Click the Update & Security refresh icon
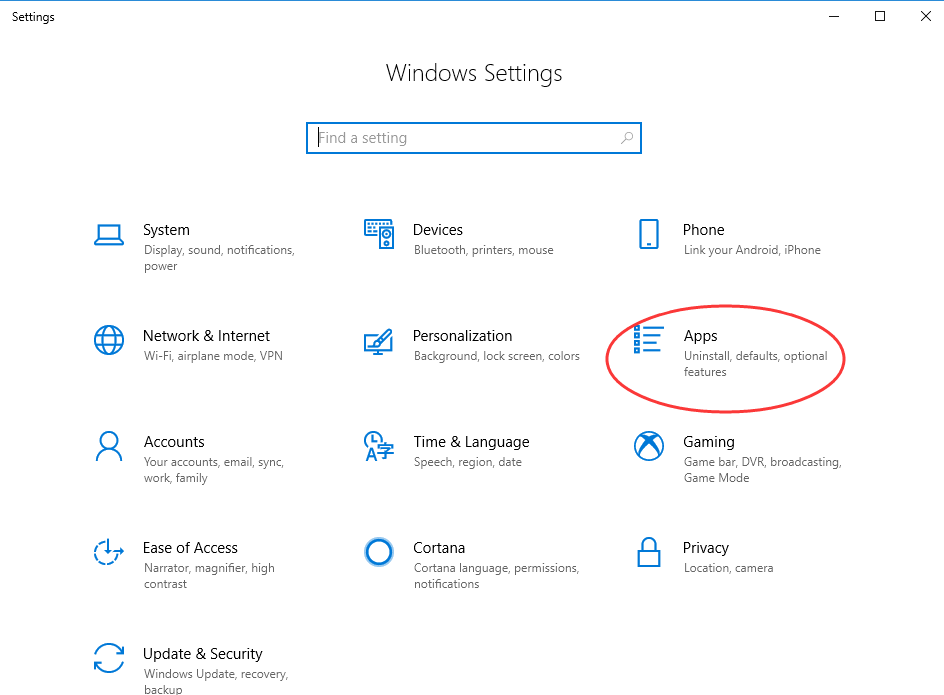The image size is (944, 695). 109,658
